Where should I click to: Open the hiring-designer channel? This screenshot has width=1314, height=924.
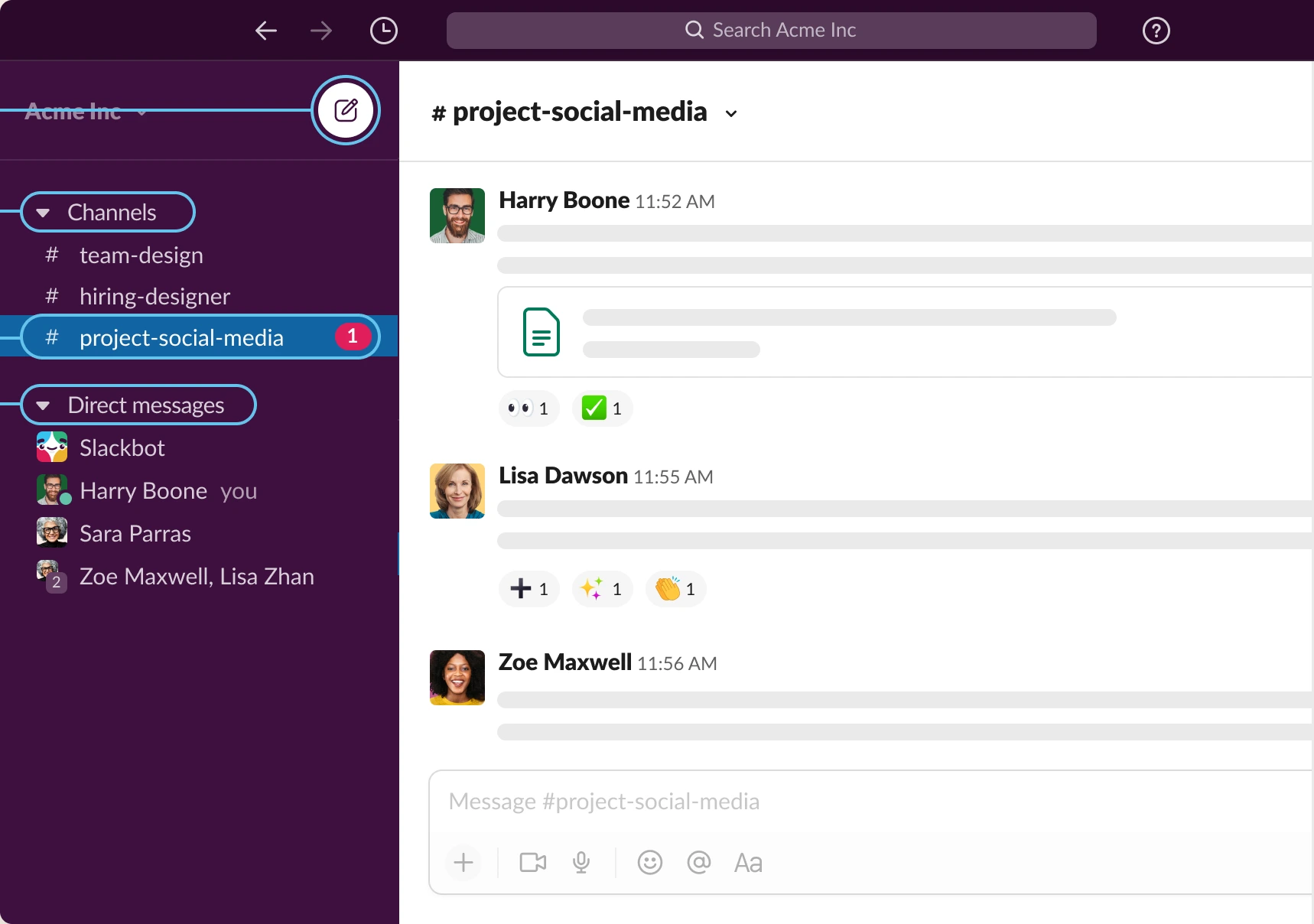[x=199, y=297]
